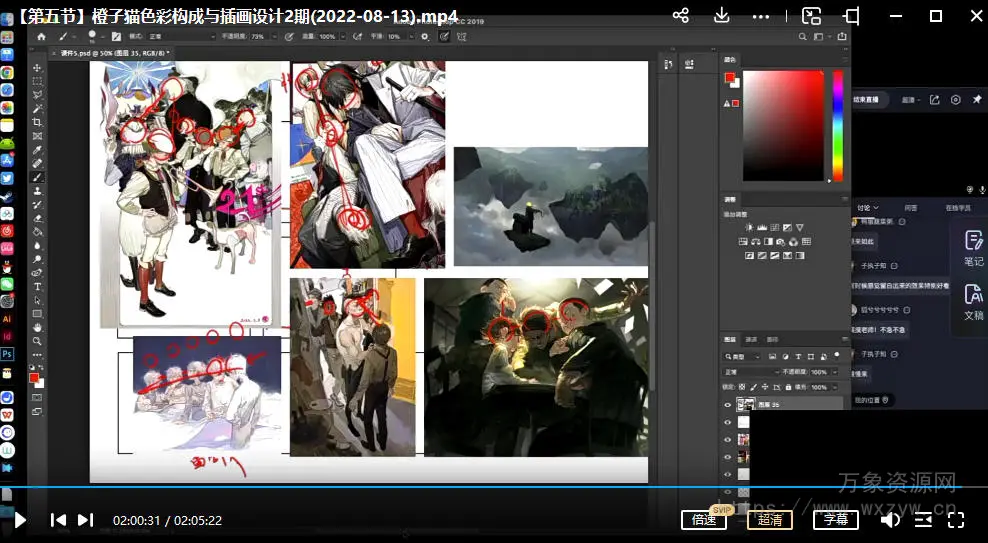Toggle 字幕 subtitles on or off
The width and height of the screenshot is (988, 543).
[x=835, y=519]
